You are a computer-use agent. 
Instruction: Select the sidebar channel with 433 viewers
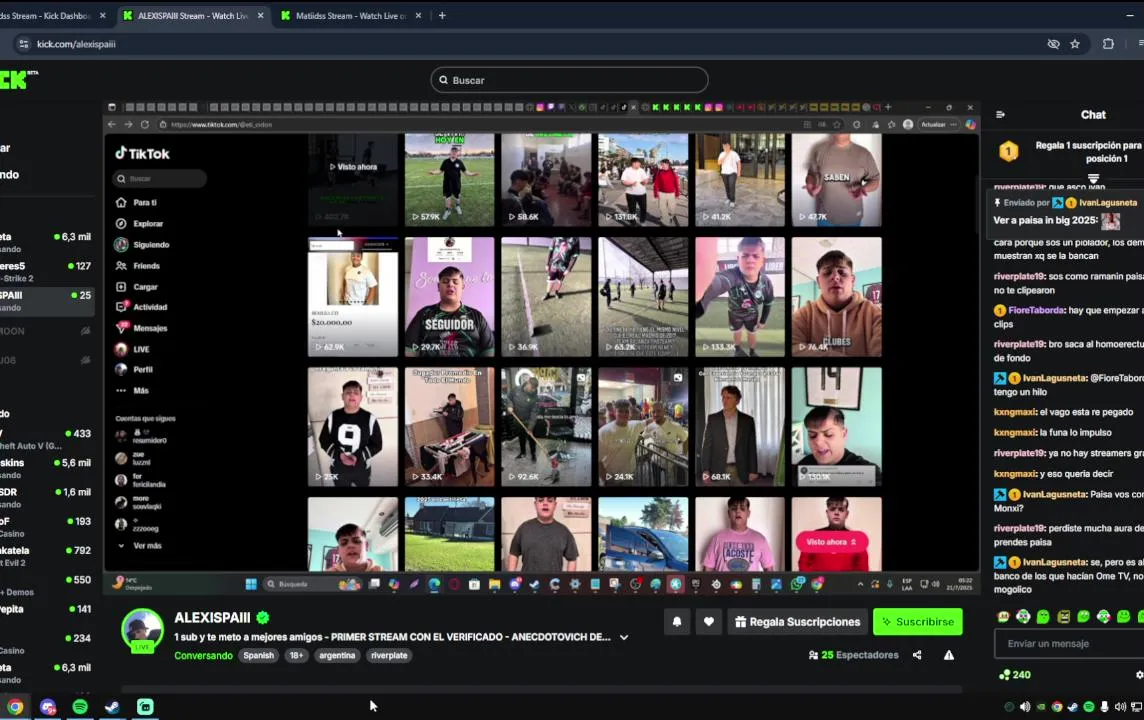46,439
